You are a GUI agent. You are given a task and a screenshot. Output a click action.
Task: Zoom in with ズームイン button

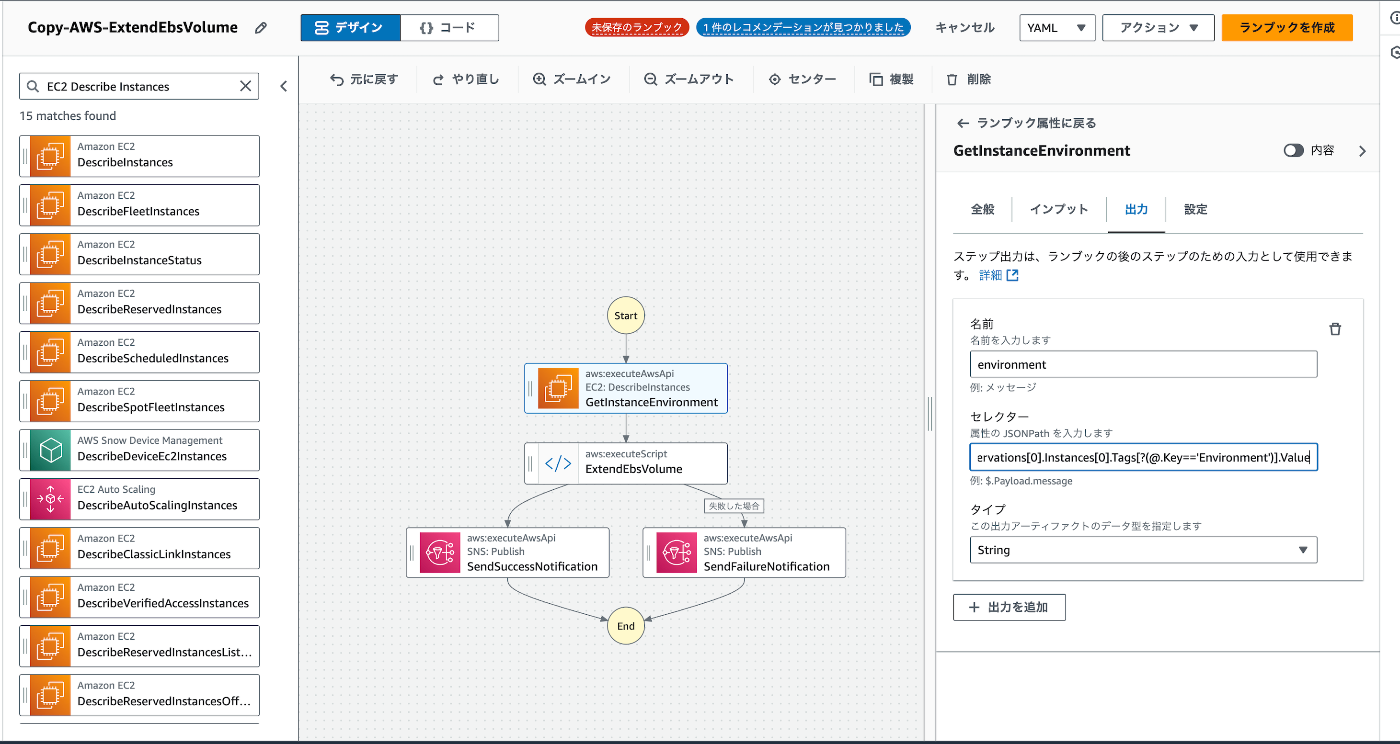(572, 79)
